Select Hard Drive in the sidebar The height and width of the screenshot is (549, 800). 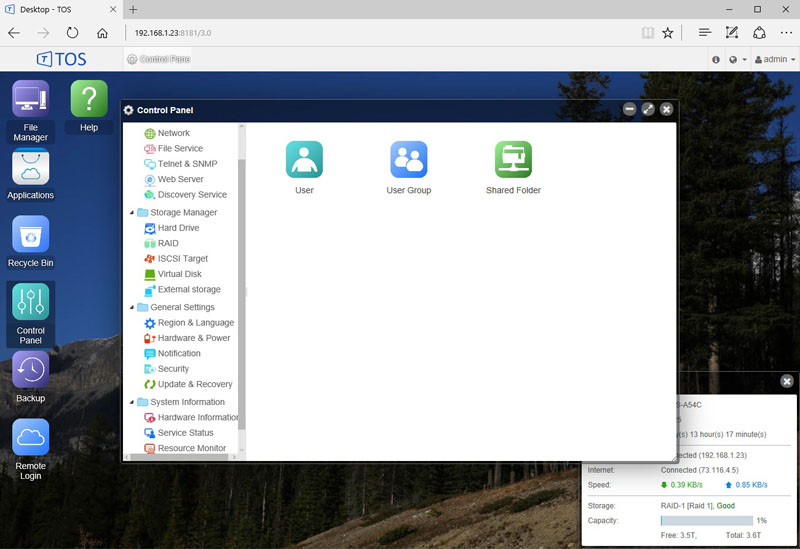178,228
